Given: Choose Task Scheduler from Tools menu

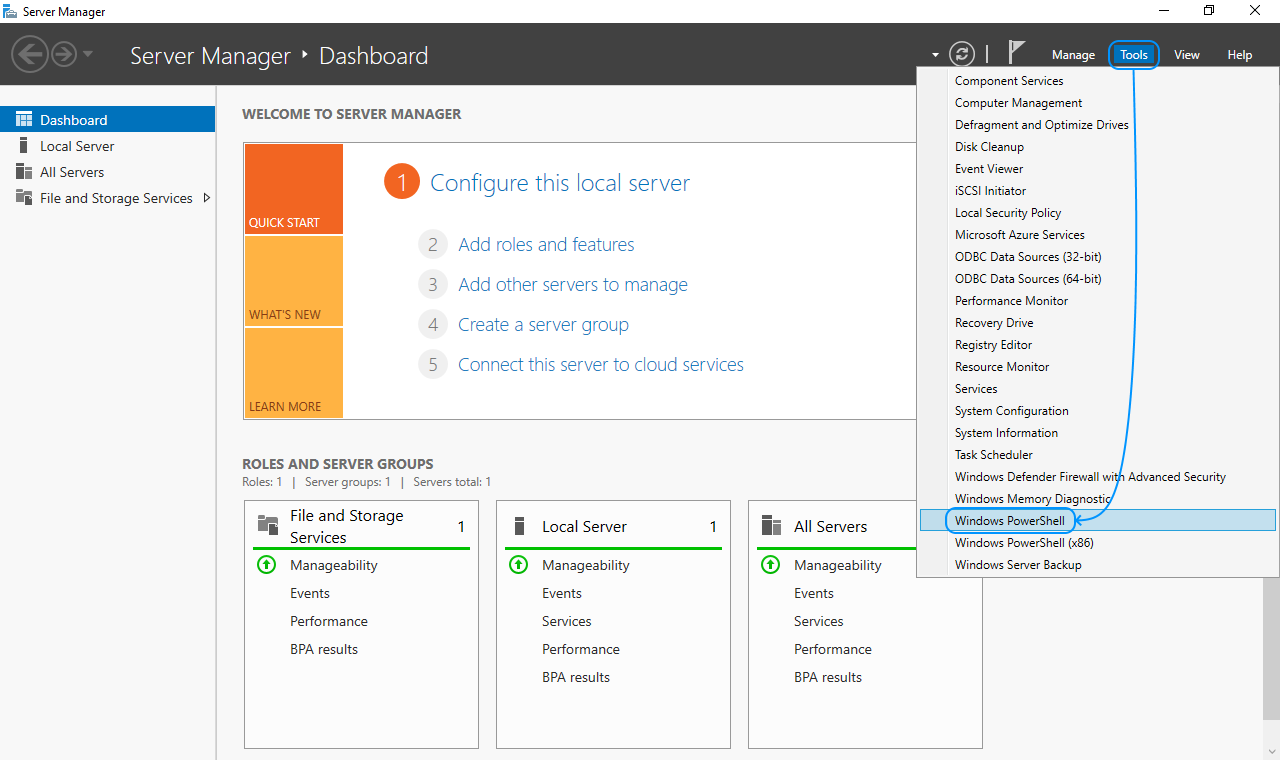Looking at the screenshot, I should (1098, 455).
